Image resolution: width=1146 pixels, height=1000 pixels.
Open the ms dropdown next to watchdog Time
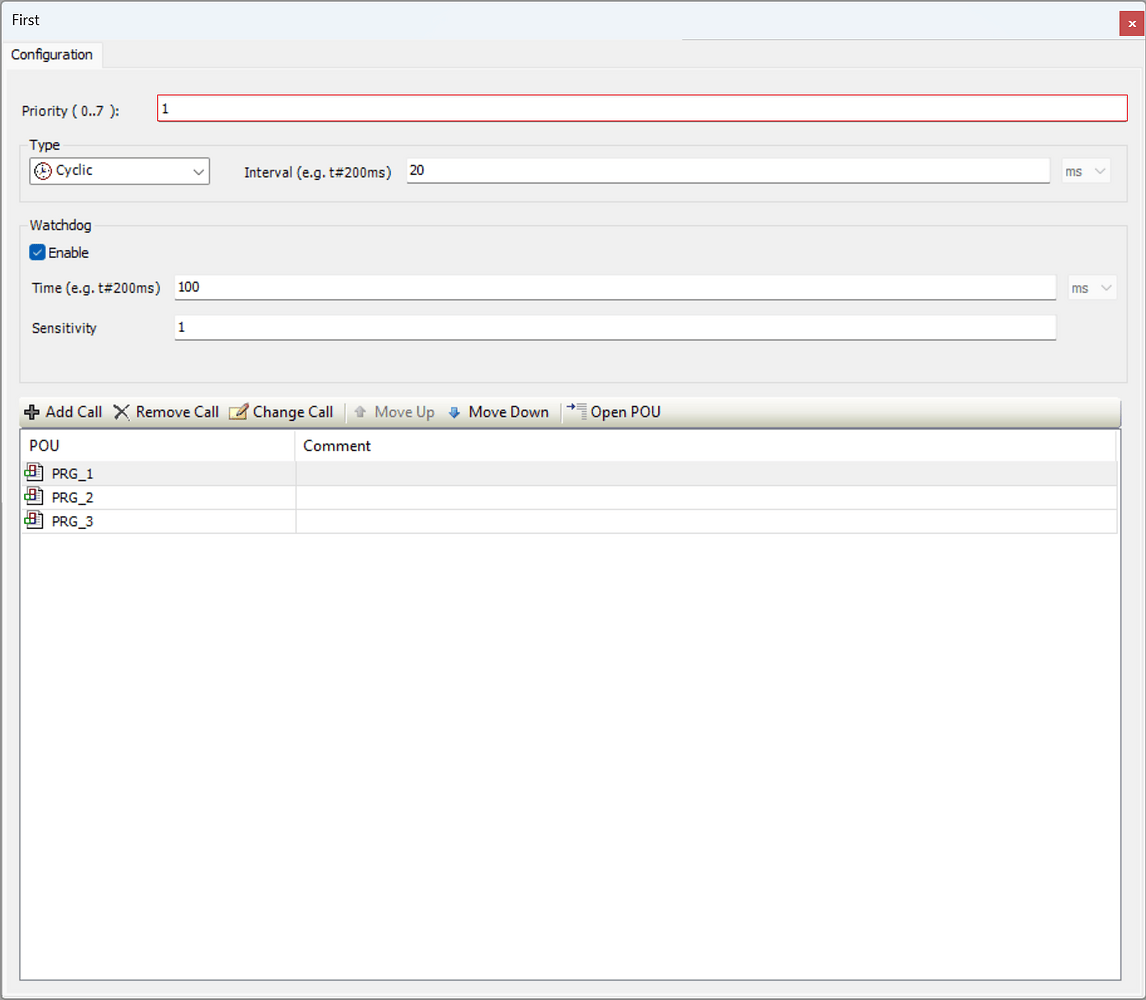tap(1092, 287)
